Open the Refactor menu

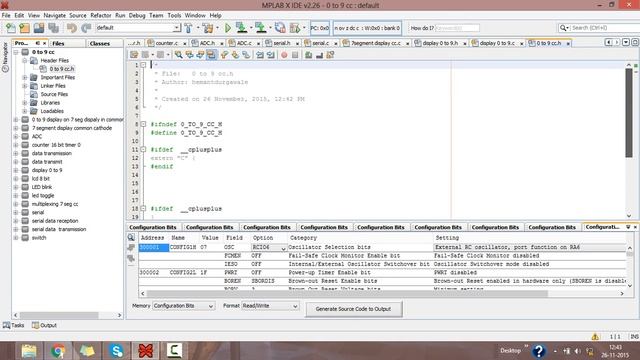coord(101,16)
